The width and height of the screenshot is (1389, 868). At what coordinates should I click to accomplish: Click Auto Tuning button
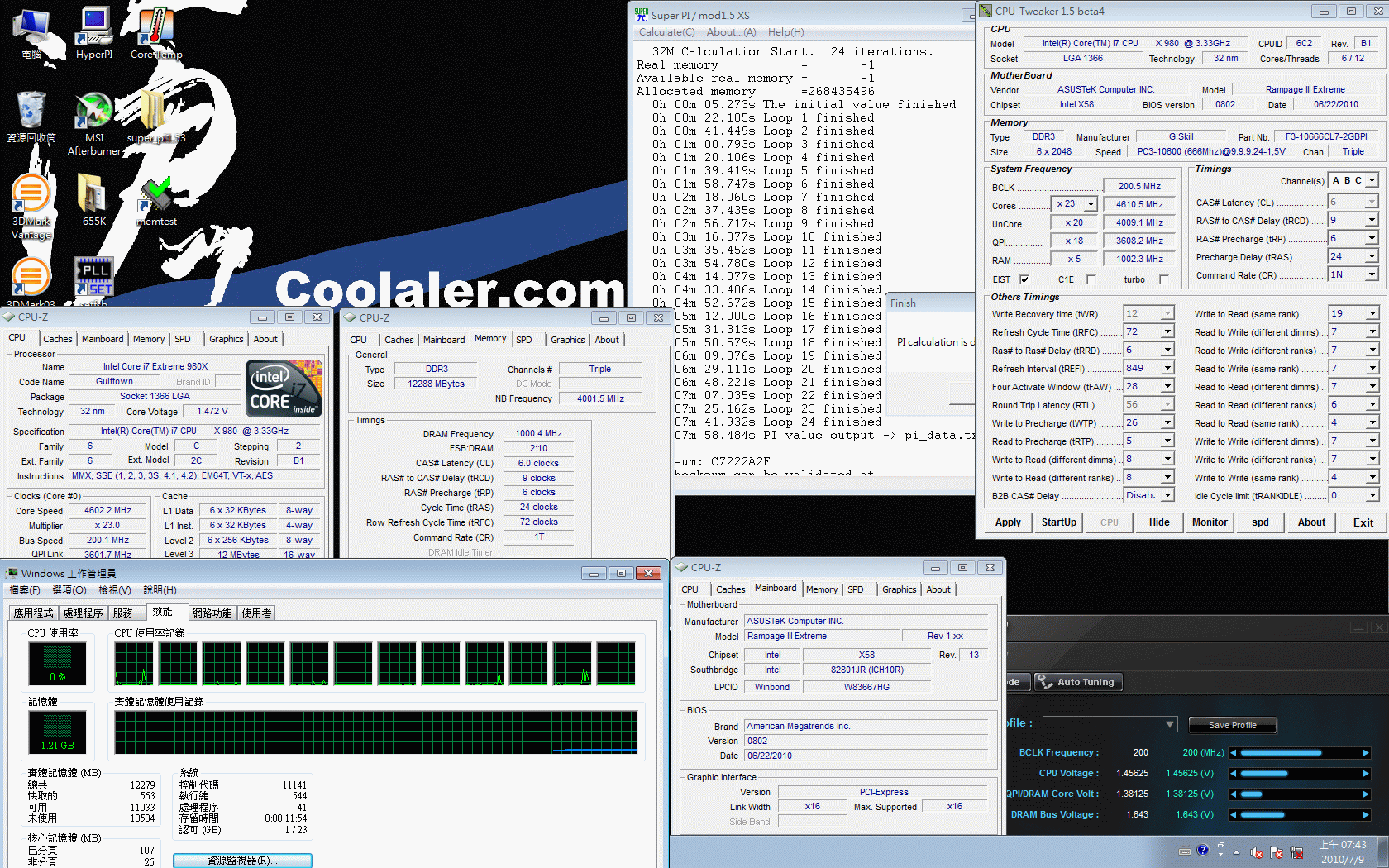tap(1077, 682)
